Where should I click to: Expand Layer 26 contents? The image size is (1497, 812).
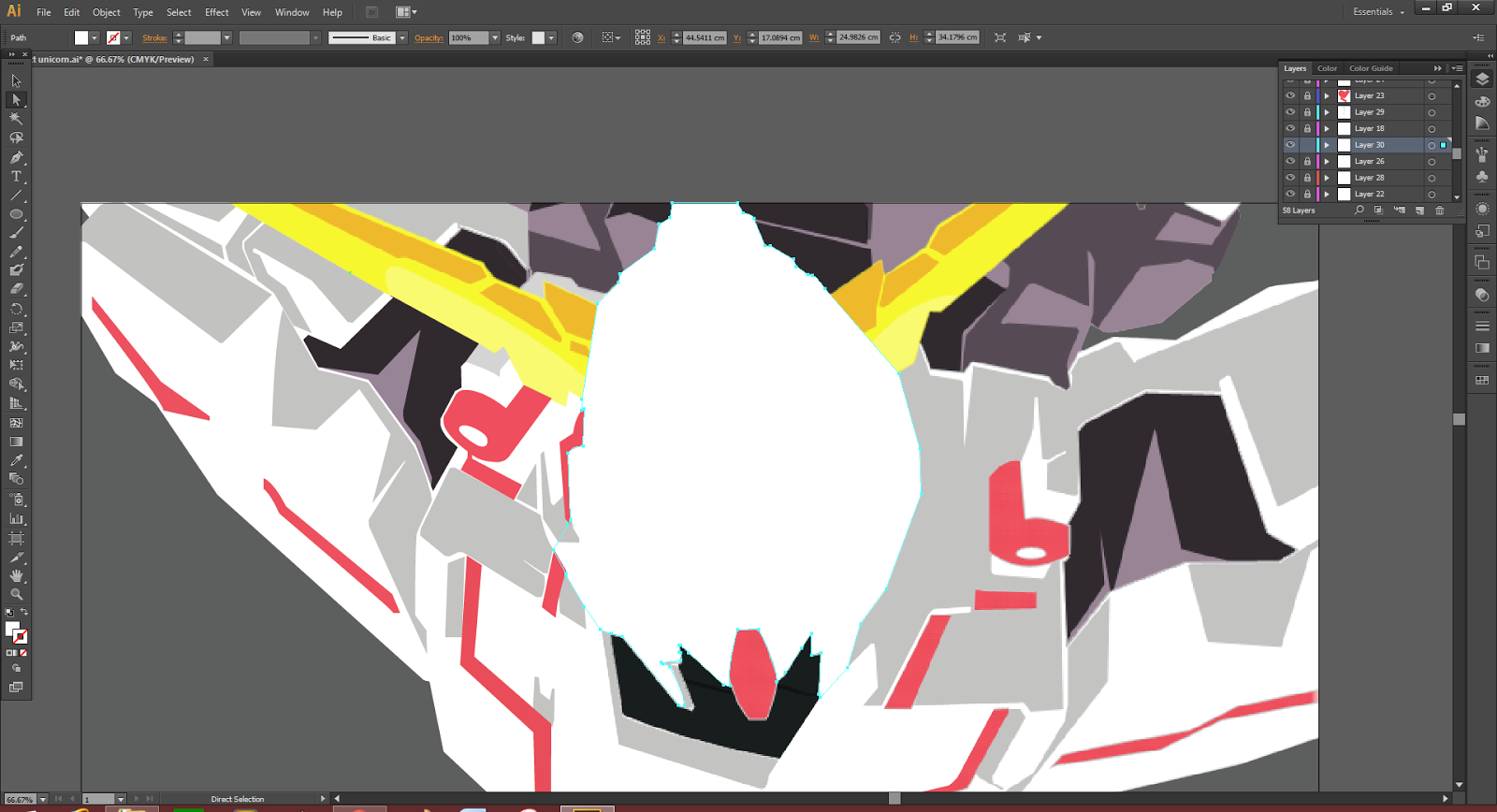coord(1327,161)
